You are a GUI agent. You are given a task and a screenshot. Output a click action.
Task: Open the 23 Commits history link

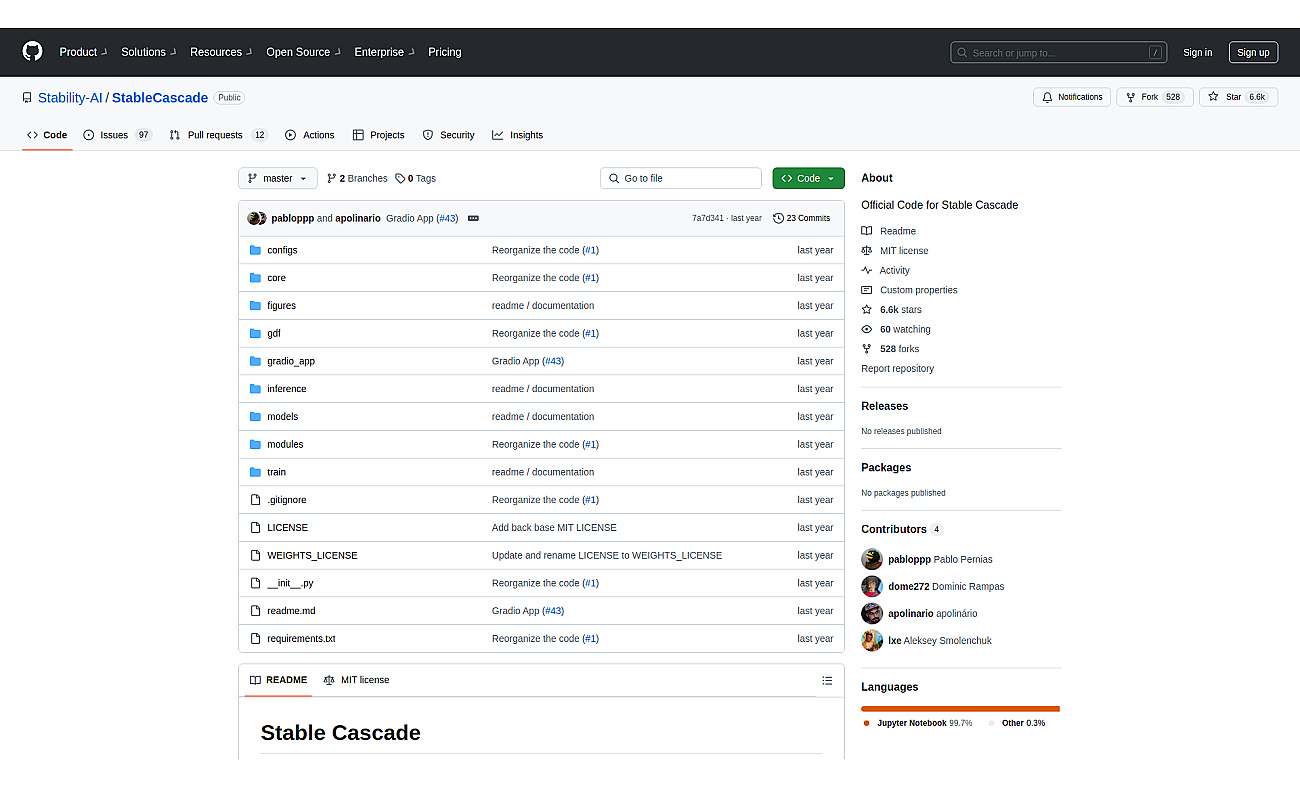[x=802, y=218]
